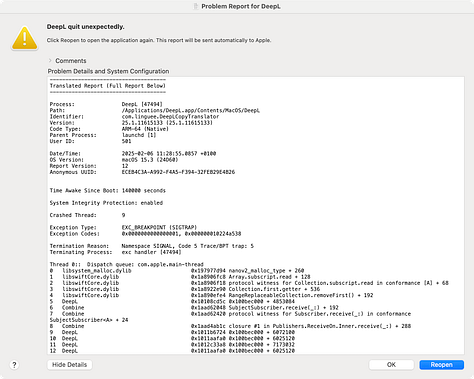This screenshot has height=379, width=474.
Task: Click the document icon in title bar
Action: [x=196, y=6]
